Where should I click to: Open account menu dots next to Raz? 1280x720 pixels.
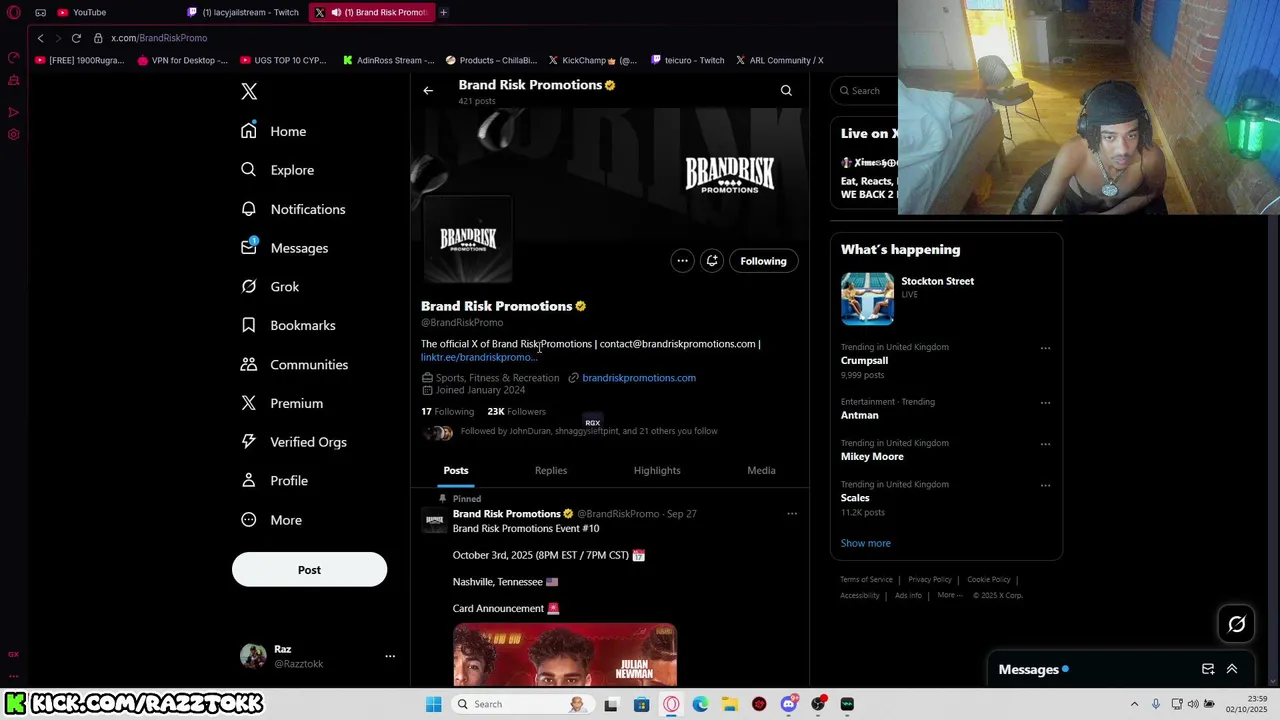click(390, 656)
